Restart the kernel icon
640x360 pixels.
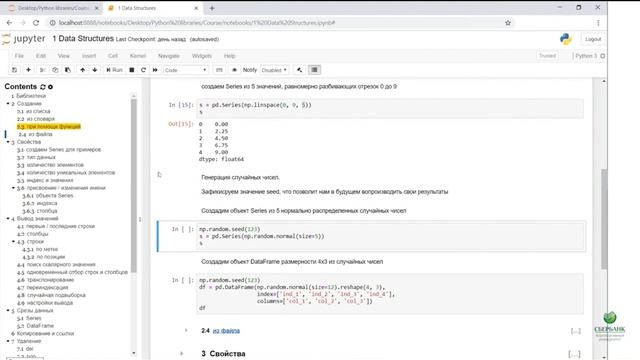[x=143, y=70]
